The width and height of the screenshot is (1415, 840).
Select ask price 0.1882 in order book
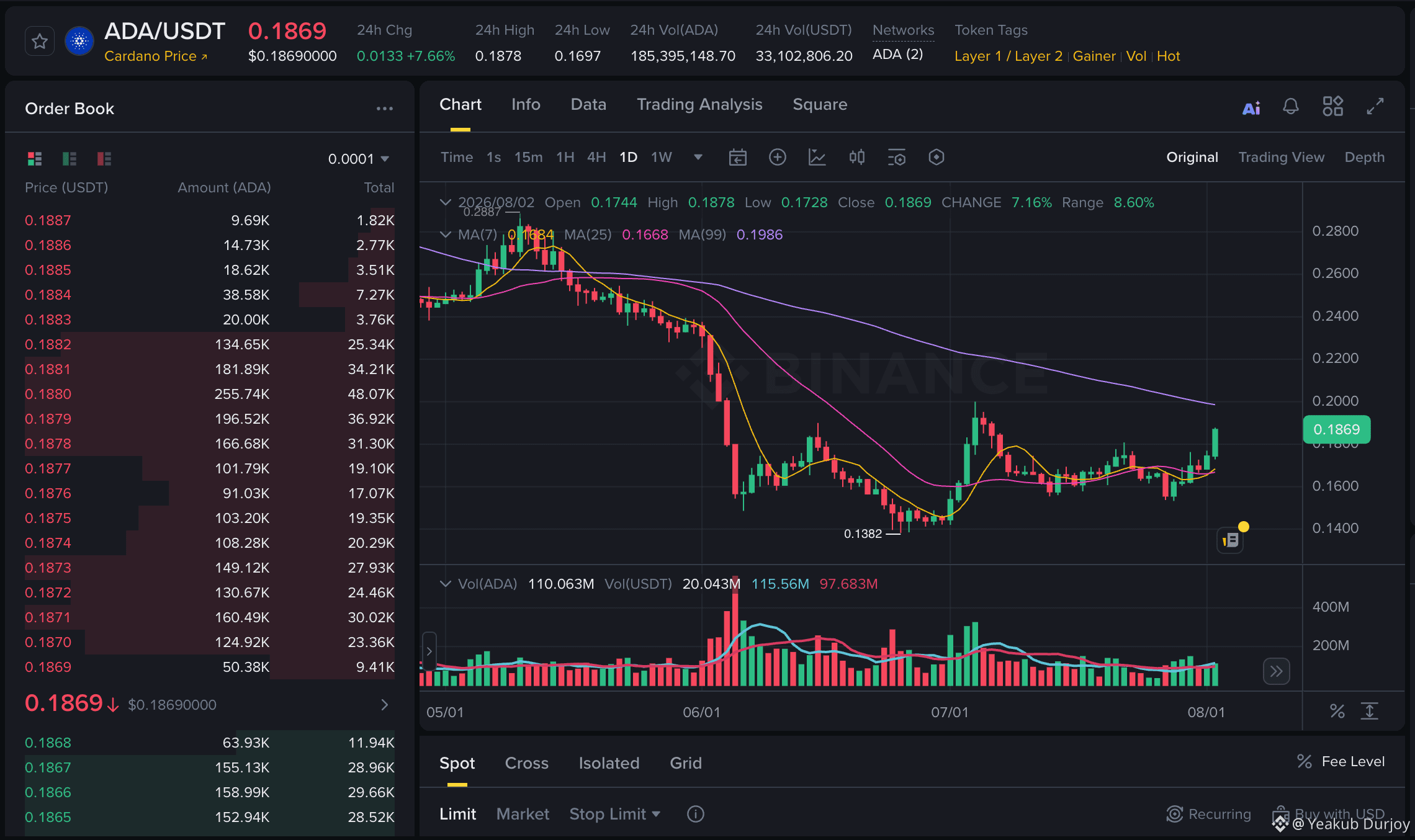(48, 344)
